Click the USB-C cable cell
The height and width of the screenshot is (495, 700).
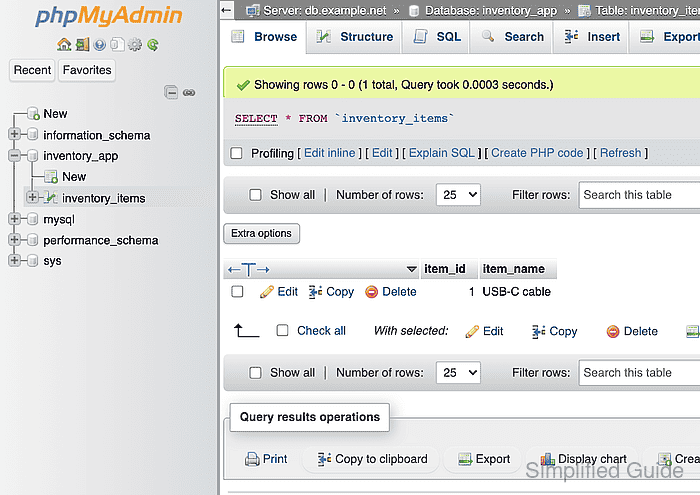tap(517, 292)
